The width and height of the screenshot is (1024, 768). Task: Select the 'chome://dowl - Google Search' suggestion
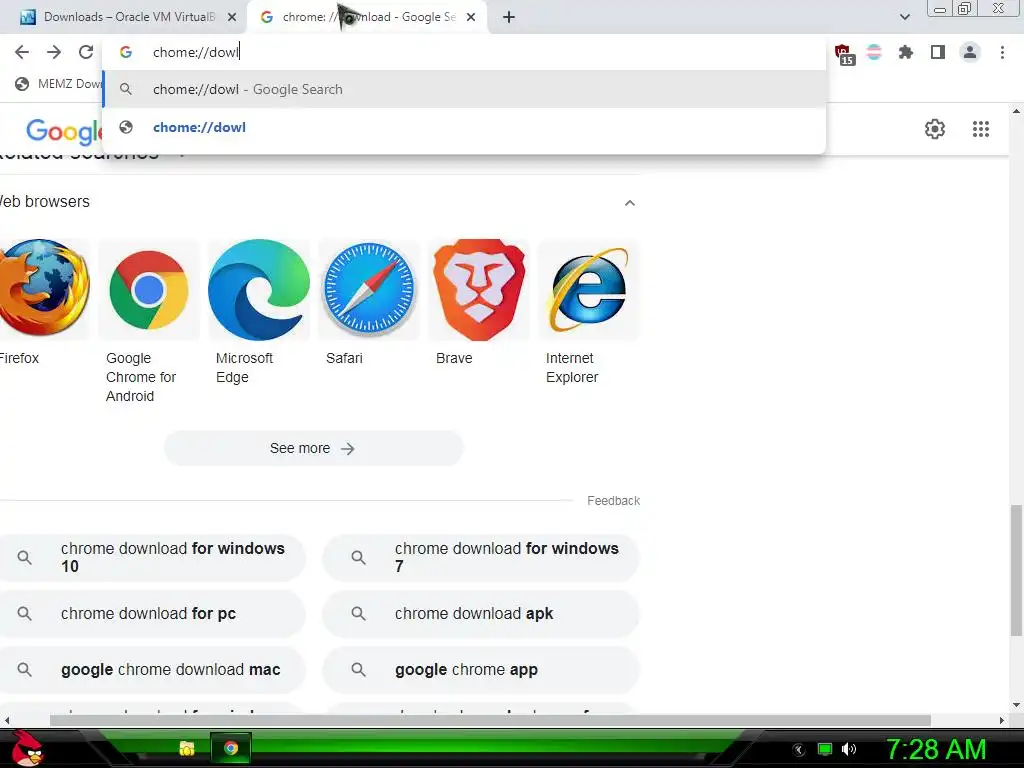[464, 89]
